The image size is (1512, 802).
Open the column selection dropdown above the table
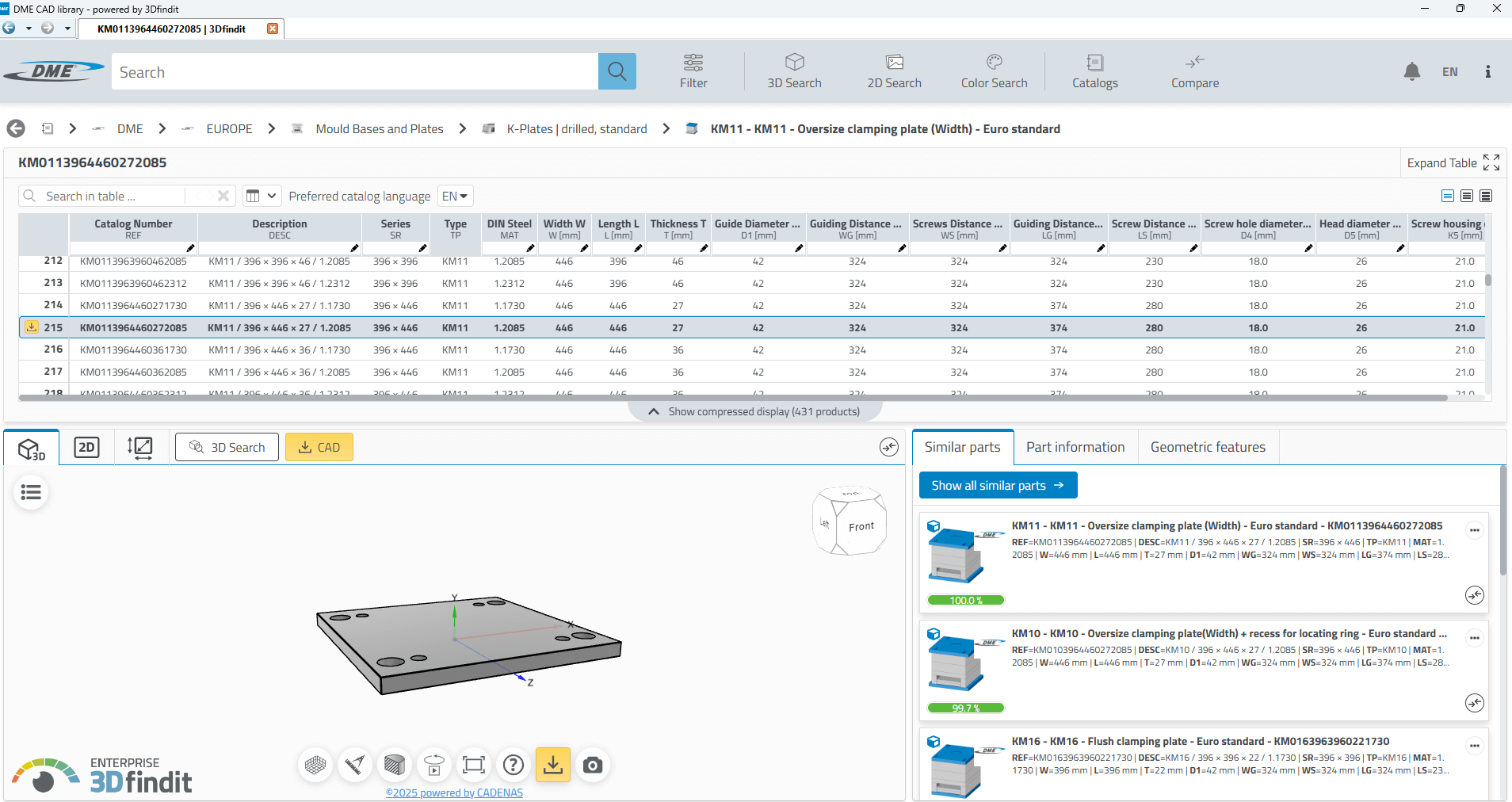pos(262,196)
